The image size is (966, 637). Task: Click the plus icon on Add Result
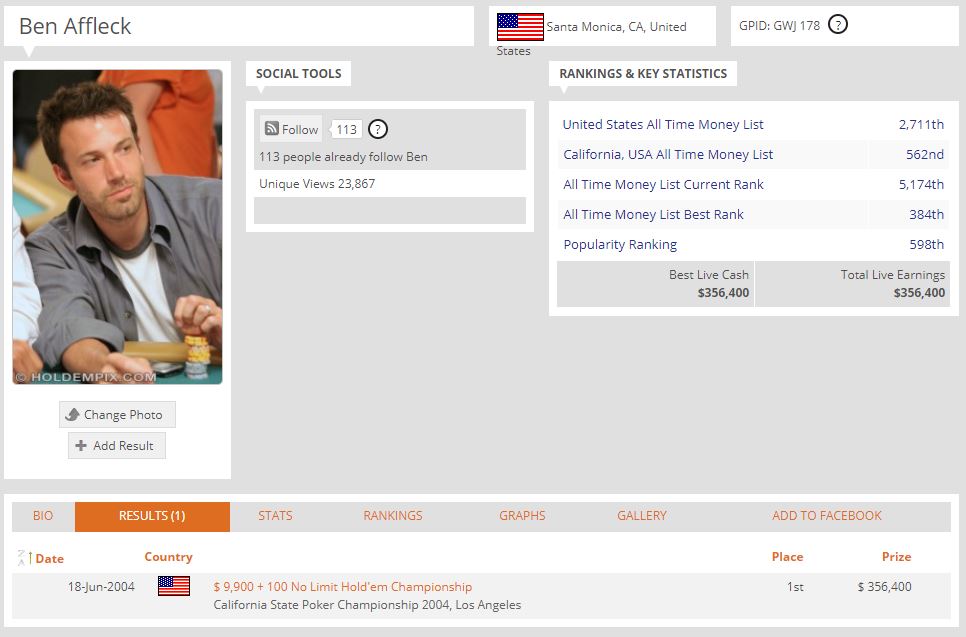pyautogui.click(x=81, y=445)
